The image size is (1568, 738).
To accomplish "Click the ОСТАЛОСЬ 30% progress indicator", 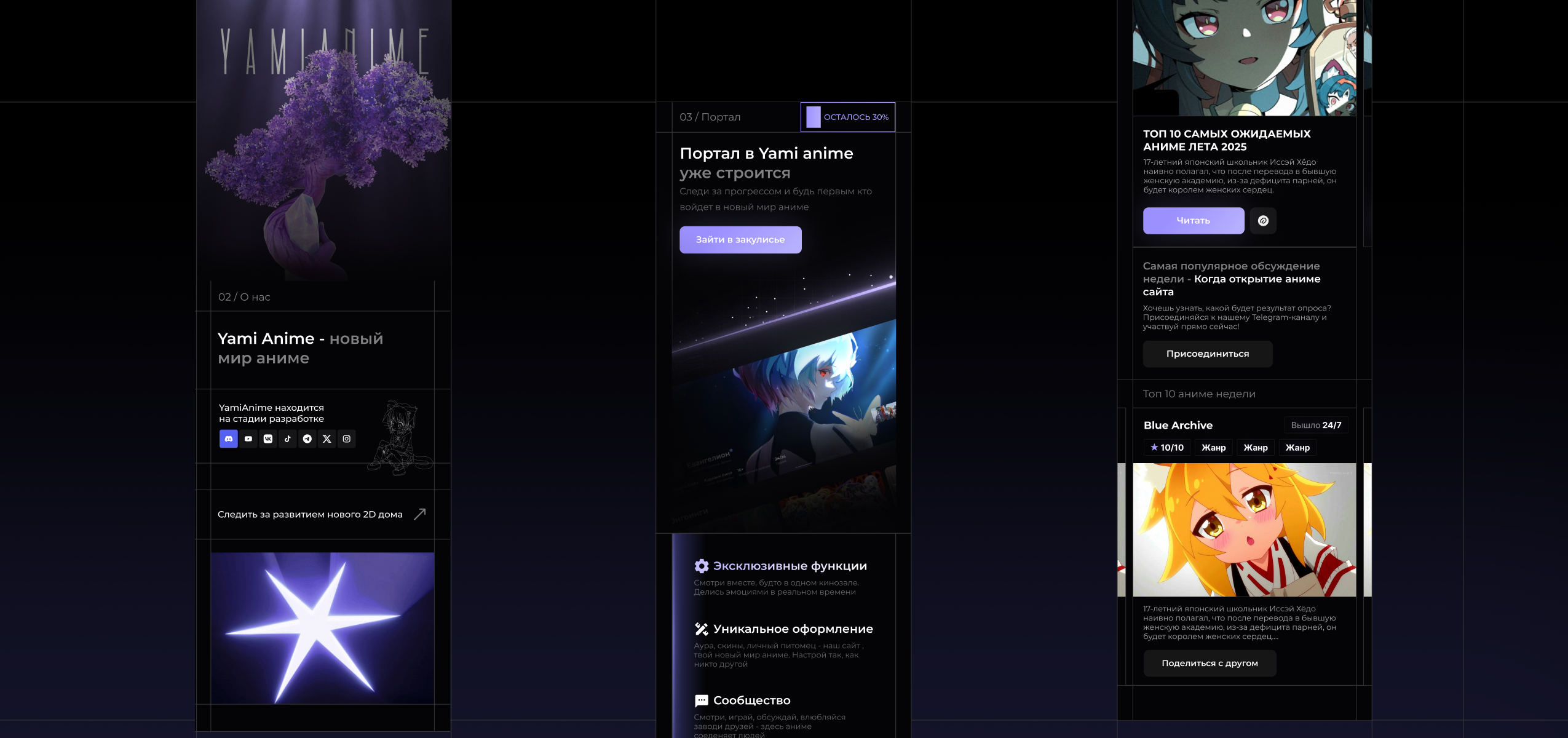I will pyautogui.click(x=847, y=117).
